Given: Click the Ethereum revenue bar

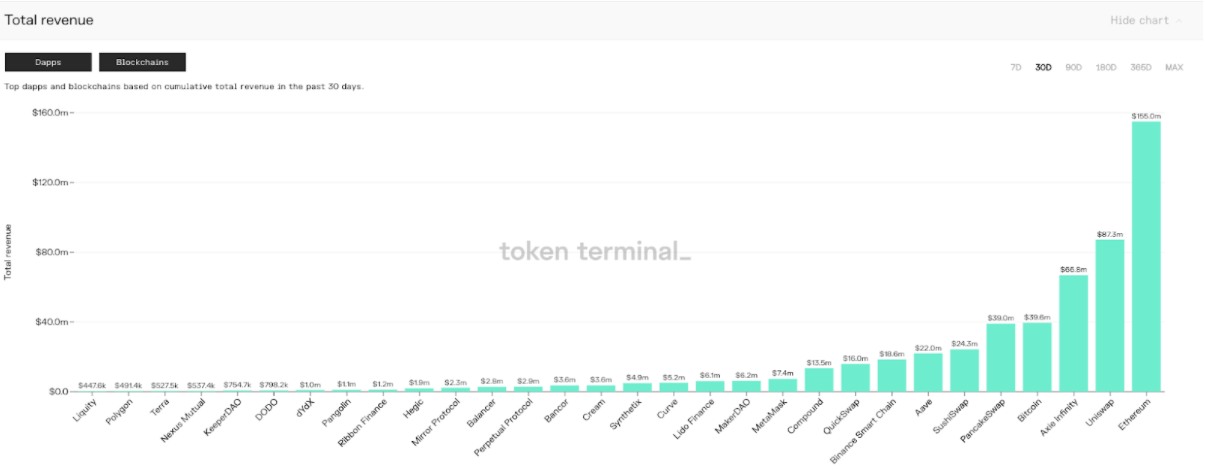Looking at the screenshot, I should point(1146,256).
